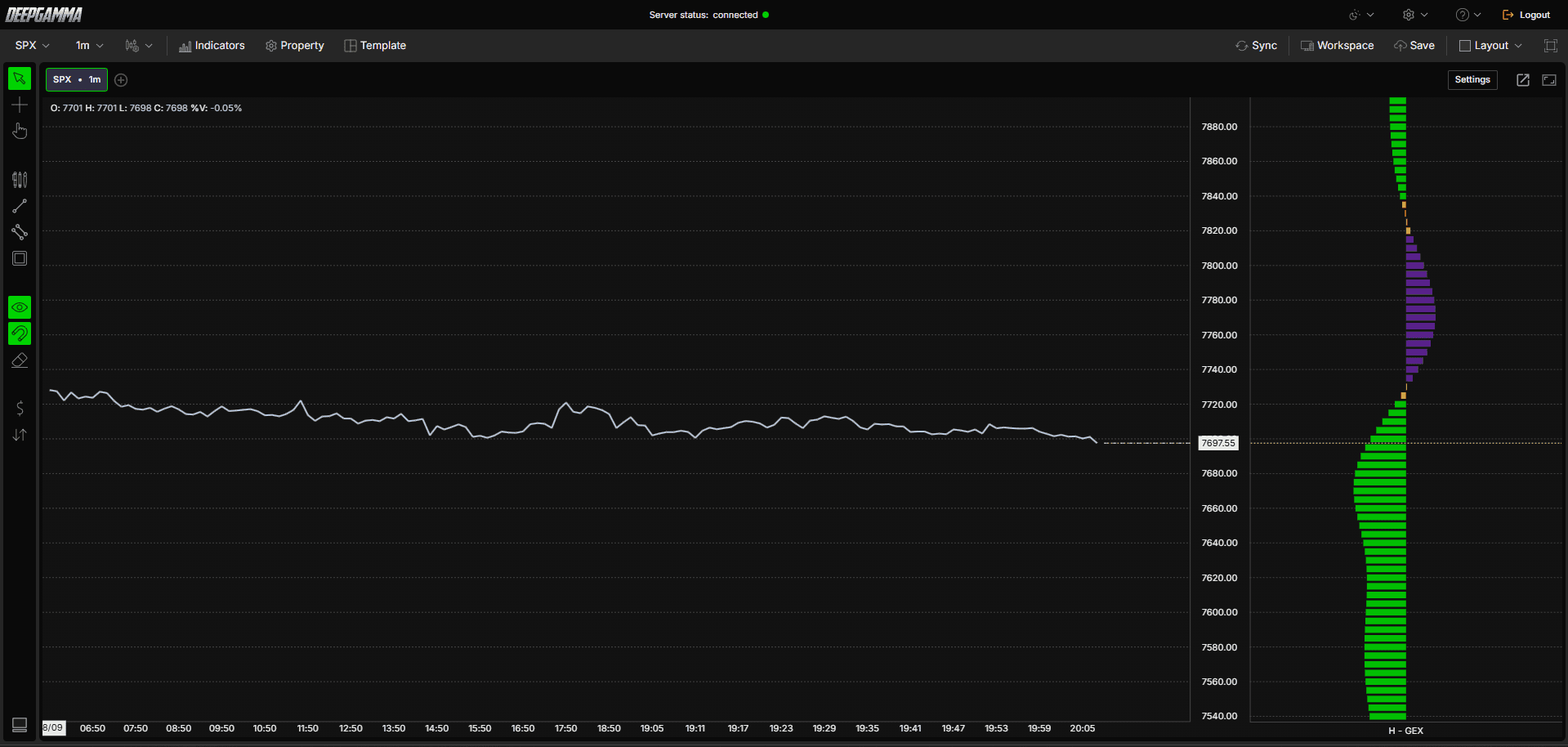Open the SPX symbol dropdown
This screenshot has width=1568, height=747.
(x=33, y=46)
